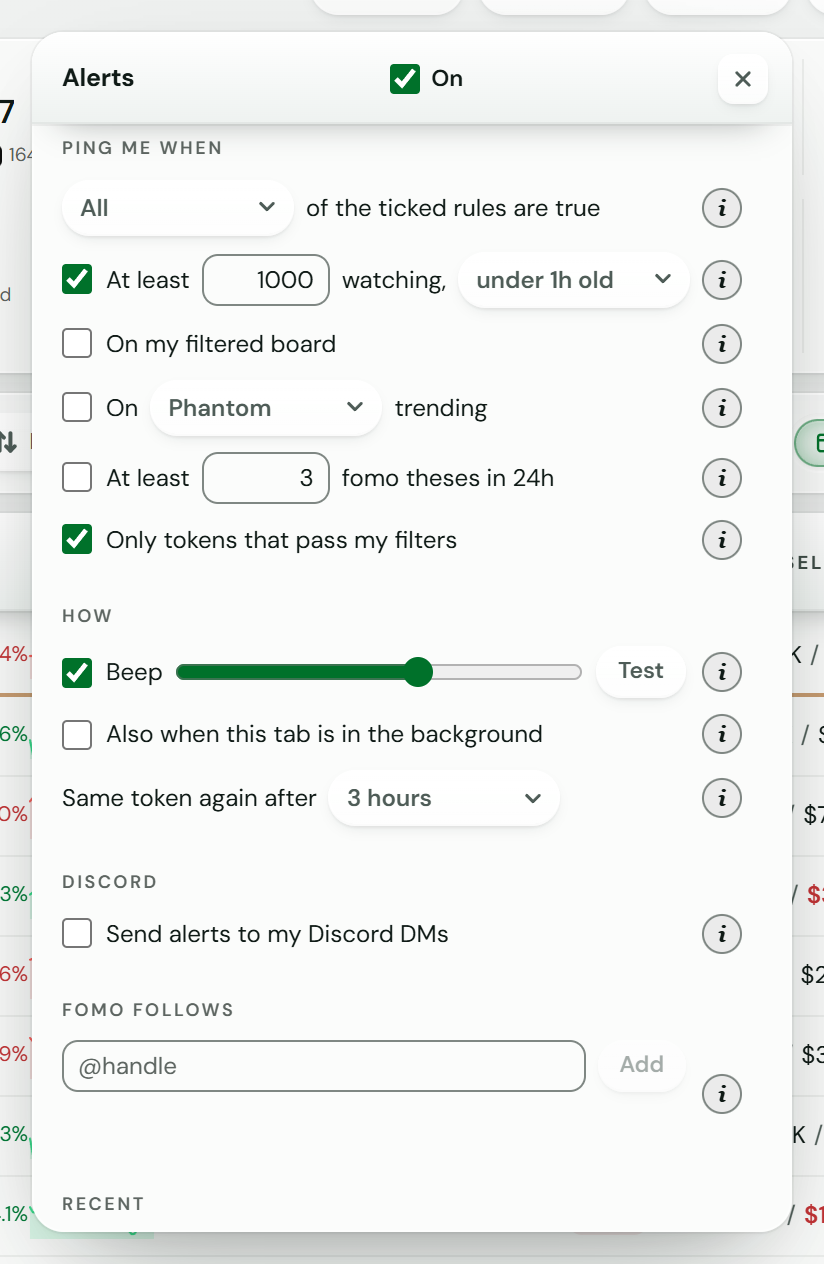Tick the 'On Phantom trending' rule checkbox
This screenshot has height=1264, width=824.
click(x=77, y=408)
